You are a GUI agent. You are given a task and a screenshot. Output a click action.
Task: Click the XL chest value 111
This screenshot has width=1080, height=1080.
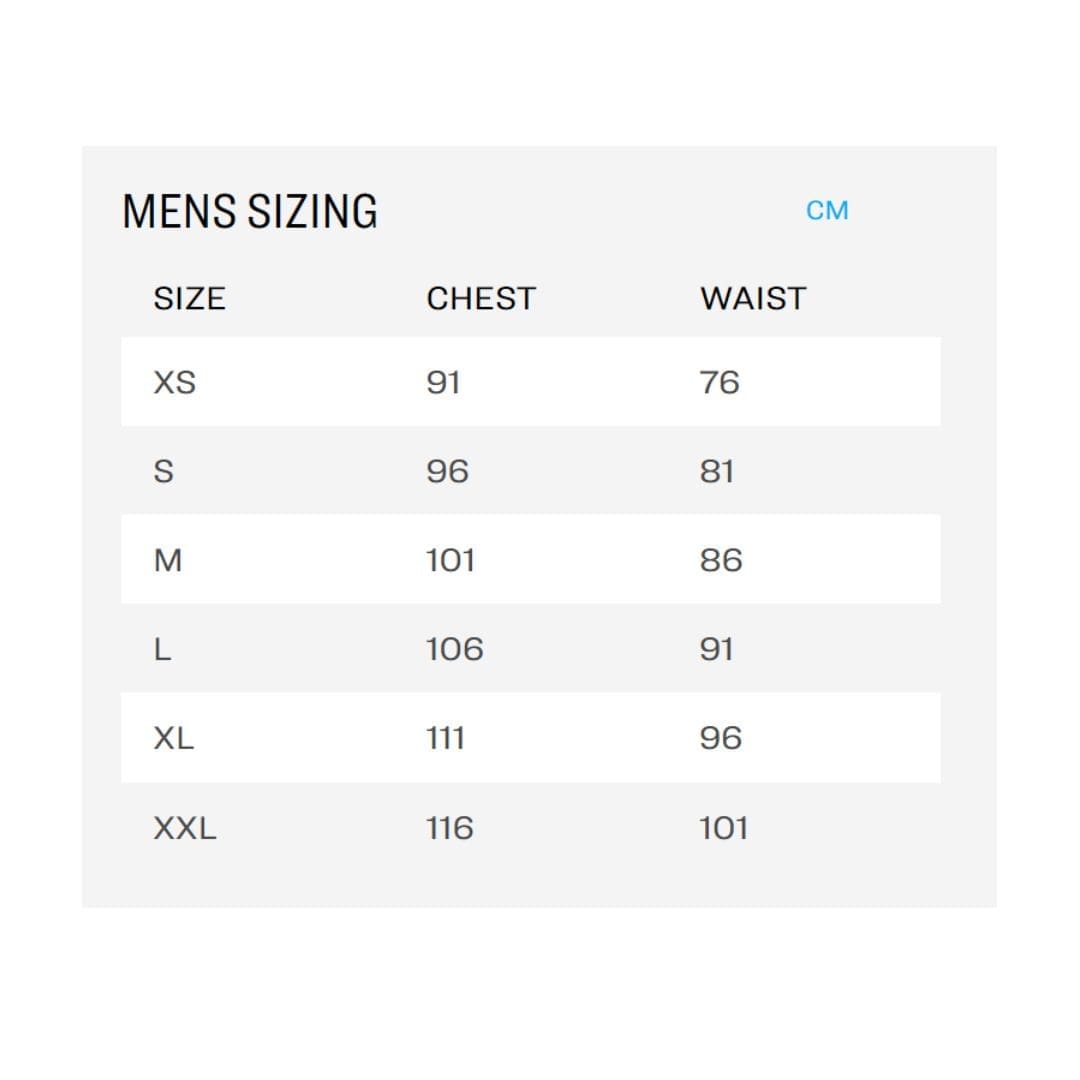(x=446, y=738)
